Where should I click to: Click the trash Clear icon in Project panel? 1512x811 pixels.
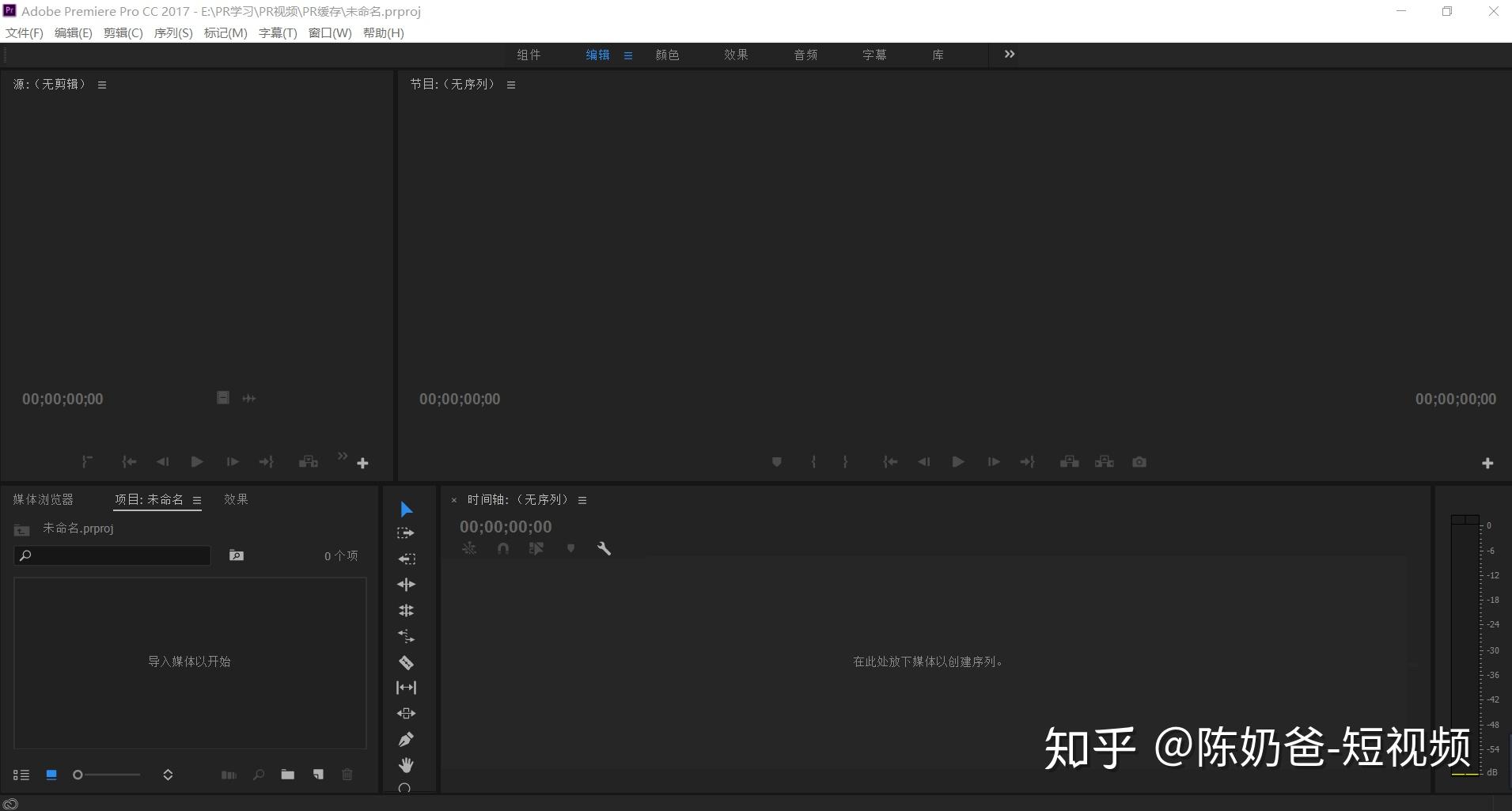click(x=347, y=775)
